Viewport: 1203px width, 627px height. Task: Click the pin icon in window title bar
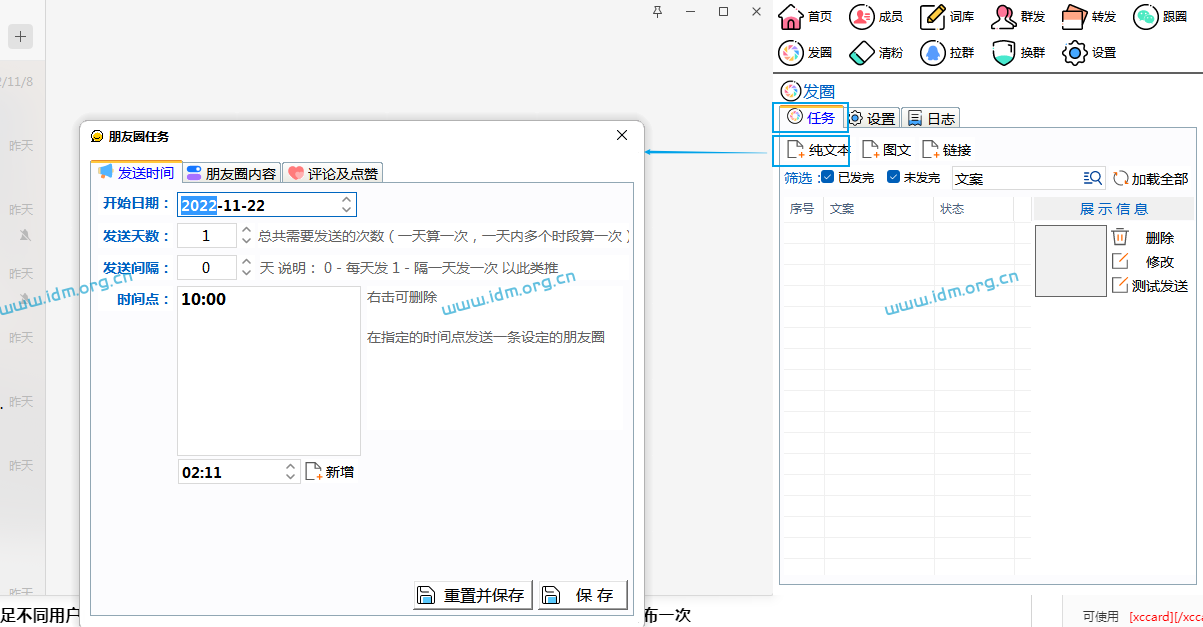click(657, 11)
